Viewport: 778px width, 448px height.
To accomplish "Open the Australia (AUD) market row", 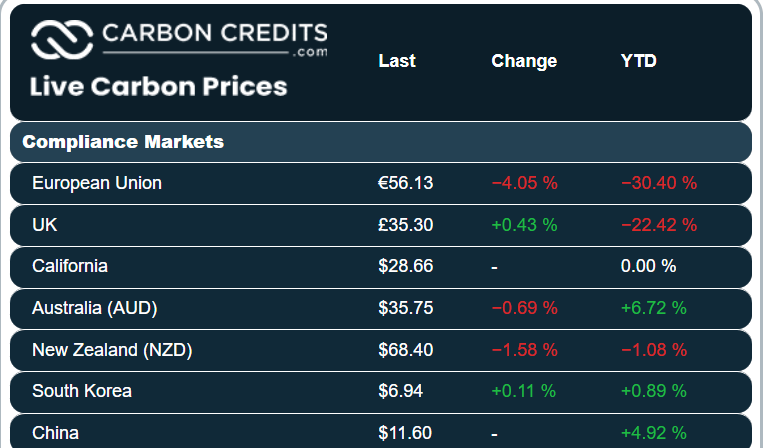I will [x=95, y=308].
